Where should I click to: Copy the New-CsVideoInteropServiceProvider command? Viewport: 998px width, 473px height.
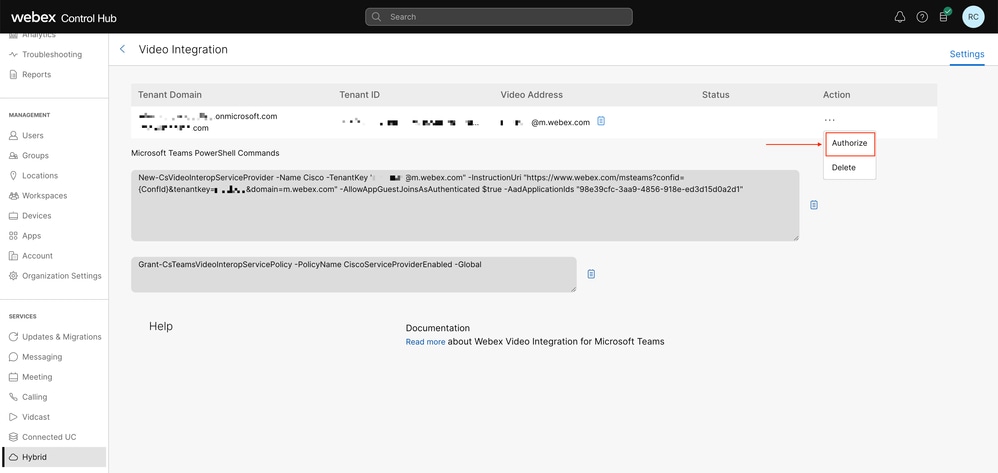click(813, 205)
